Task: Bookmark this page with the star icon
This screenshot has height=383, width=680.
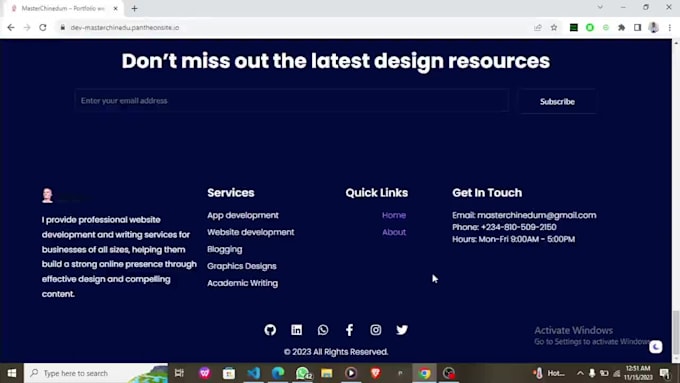Action: (554, 27)
